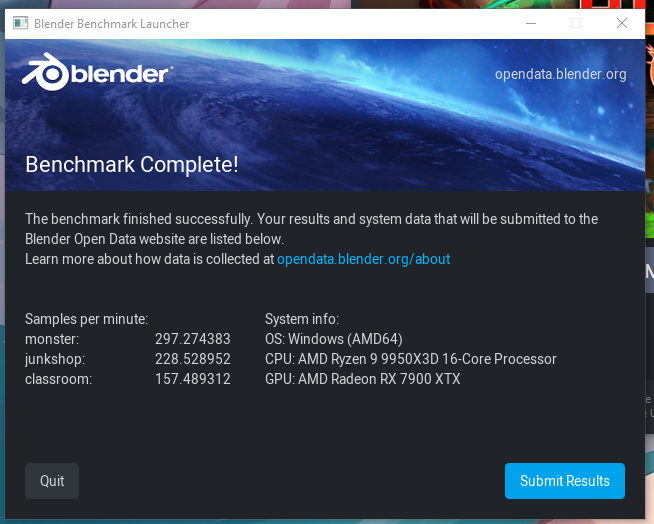Click the 'classroom:' label

click(58, 379)
